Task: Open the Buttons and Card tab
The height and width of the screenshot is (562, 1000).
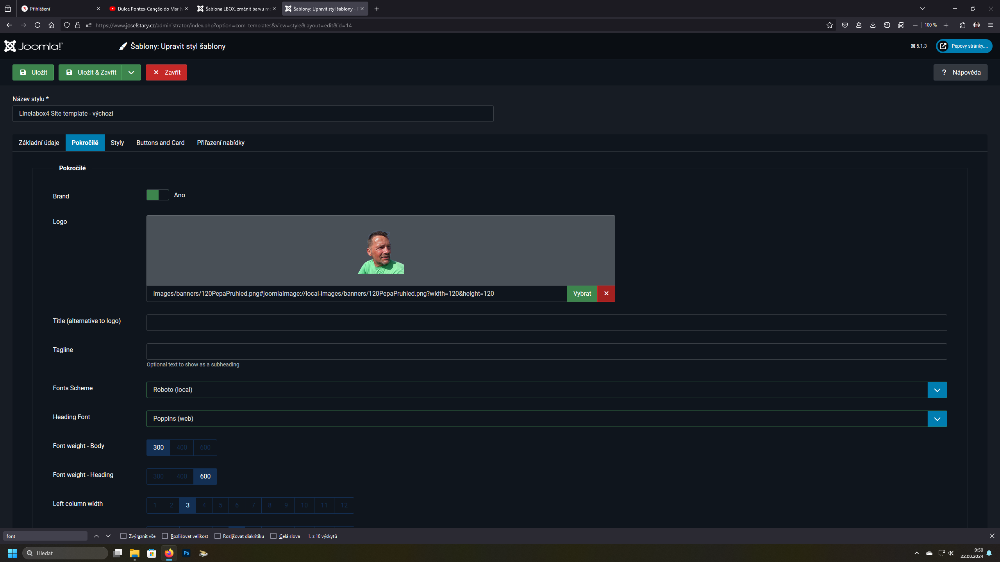Action: 160,143
